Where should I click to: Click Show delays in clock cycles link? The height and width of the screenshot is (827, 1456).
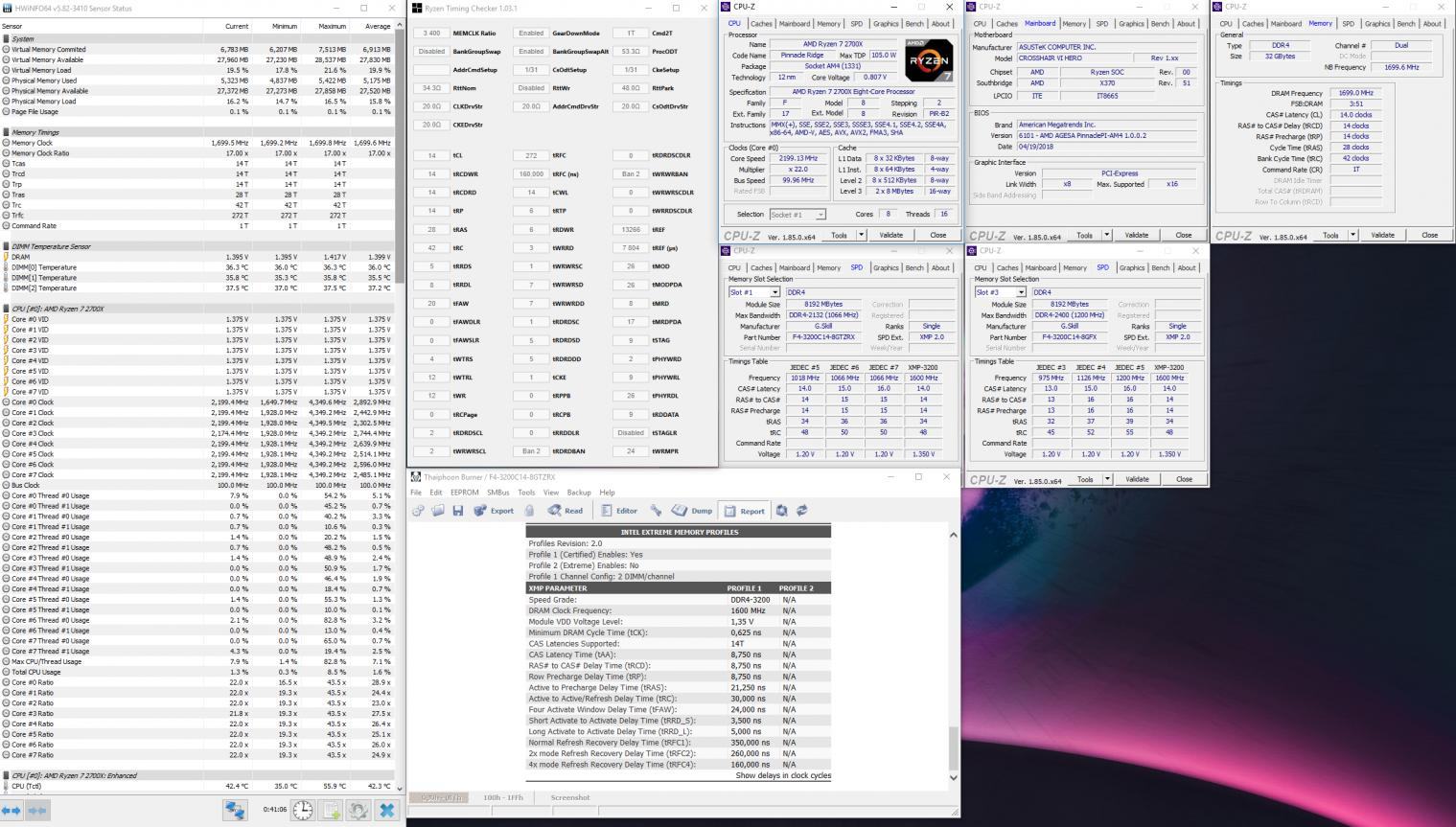[x=783, y=775]
